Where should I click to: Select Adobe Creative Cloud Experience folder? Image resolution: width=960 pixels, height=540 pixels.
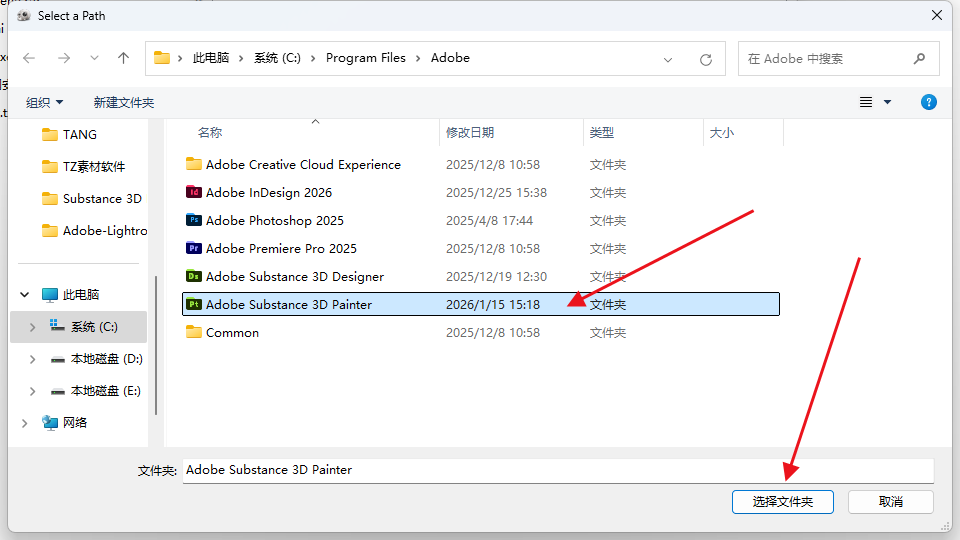click(x=303, y=165)
